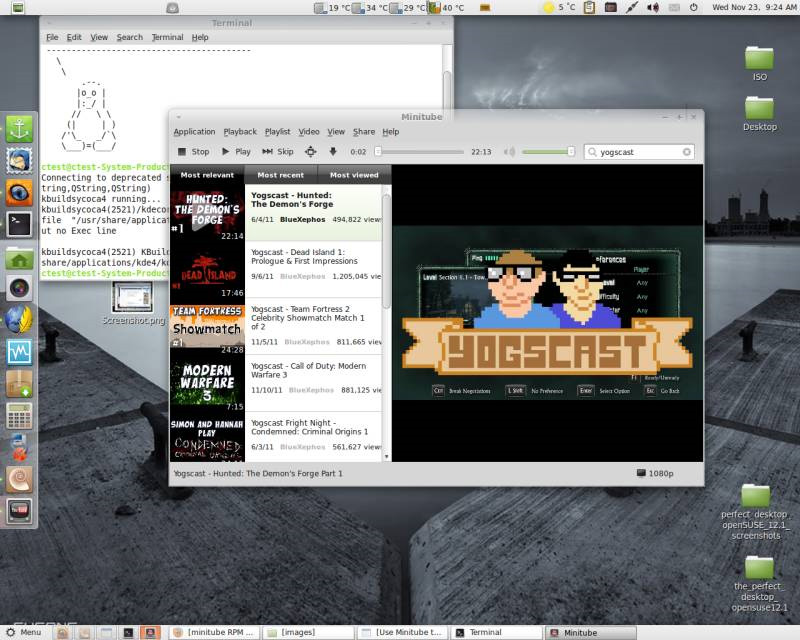Click the Menu button in bottom panel
Viewport: 800px width, 640px height.
click(22, 632)
